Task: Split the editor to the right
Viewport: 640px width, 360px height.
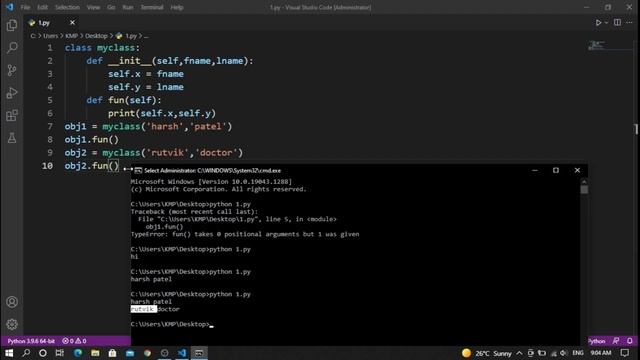Action: 617,23
